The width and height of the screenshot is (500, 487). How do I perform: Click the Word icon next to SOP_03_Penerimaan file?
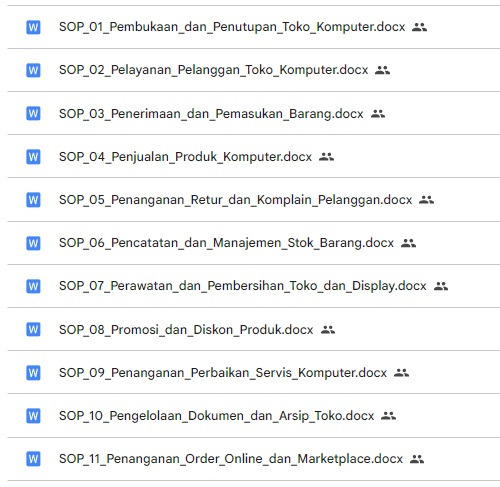(x=33, y=113)
